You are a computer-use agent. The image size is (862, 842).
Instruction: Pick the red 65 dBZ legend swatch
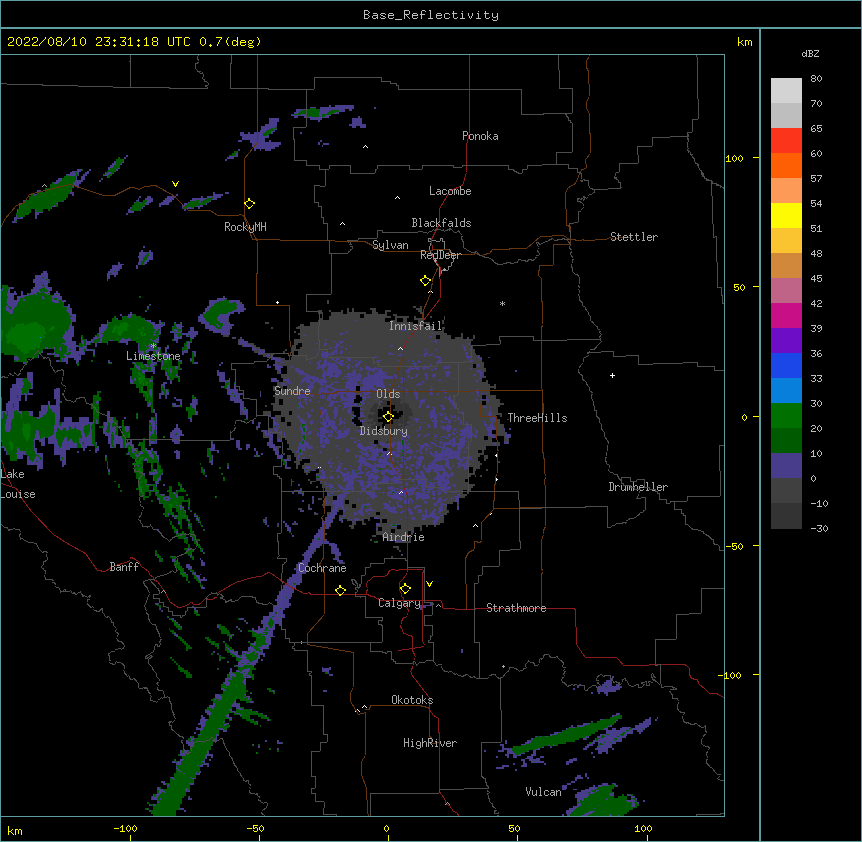tap(786, 140)
